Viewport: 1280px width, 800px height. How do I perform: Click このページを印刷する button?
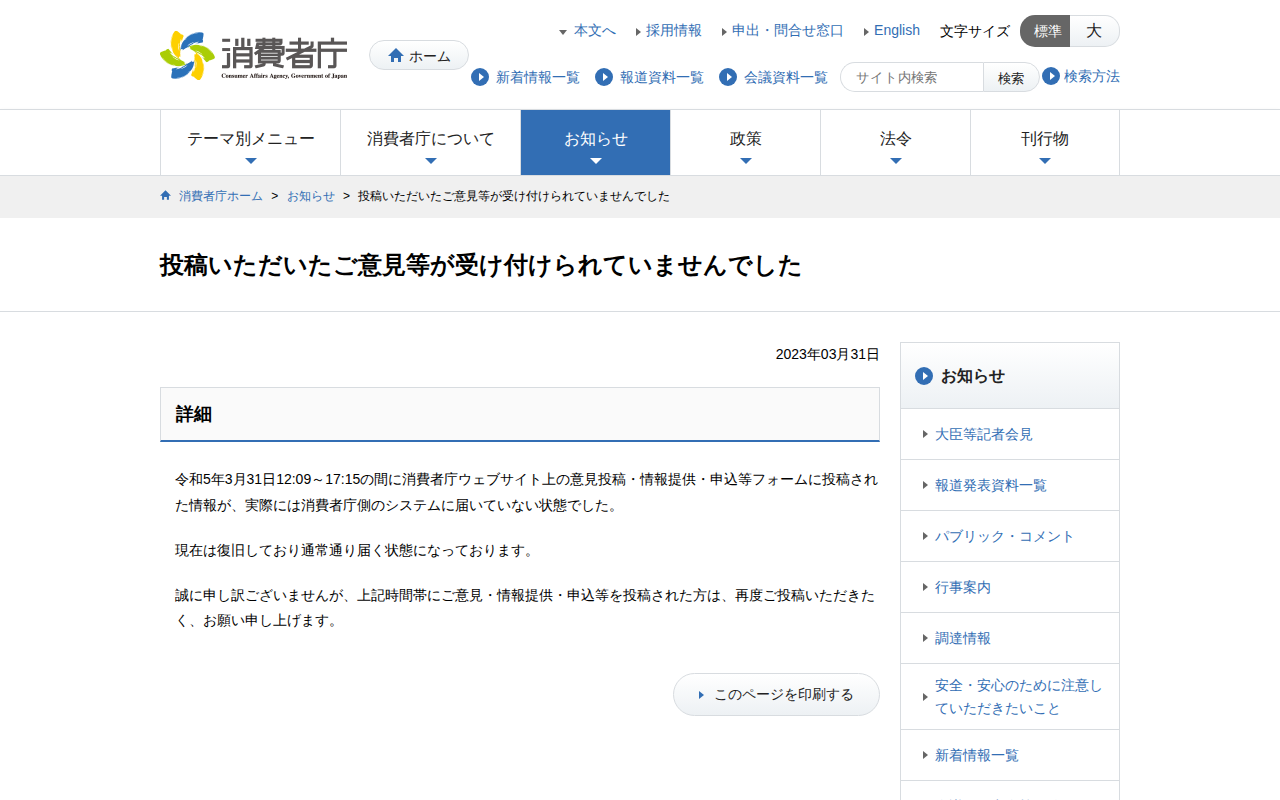coord(776,694)
